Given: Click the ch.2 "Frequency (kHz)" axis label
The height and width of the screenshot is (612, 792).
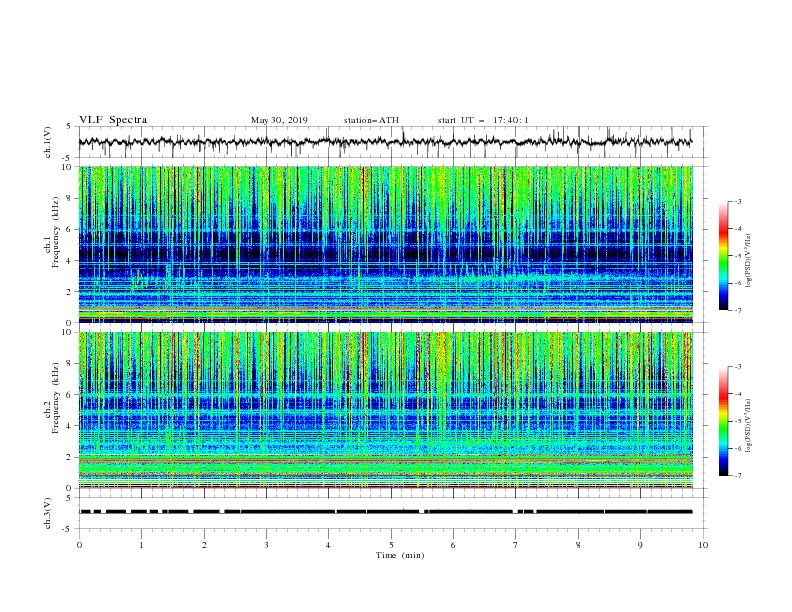Looking at the screenshot, I should tap(56, 397).
